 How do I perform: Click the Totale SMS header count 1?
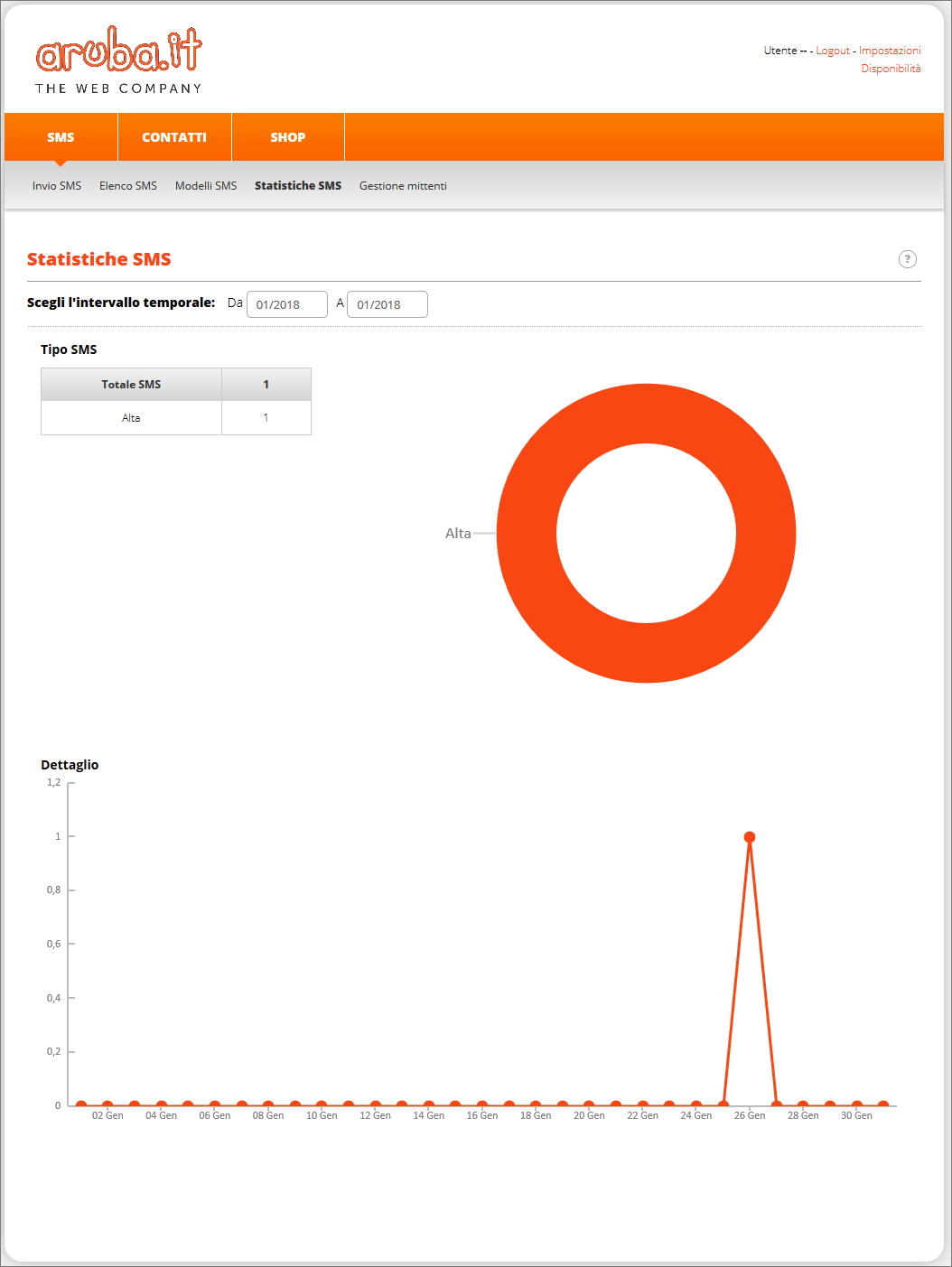[266, 385]
